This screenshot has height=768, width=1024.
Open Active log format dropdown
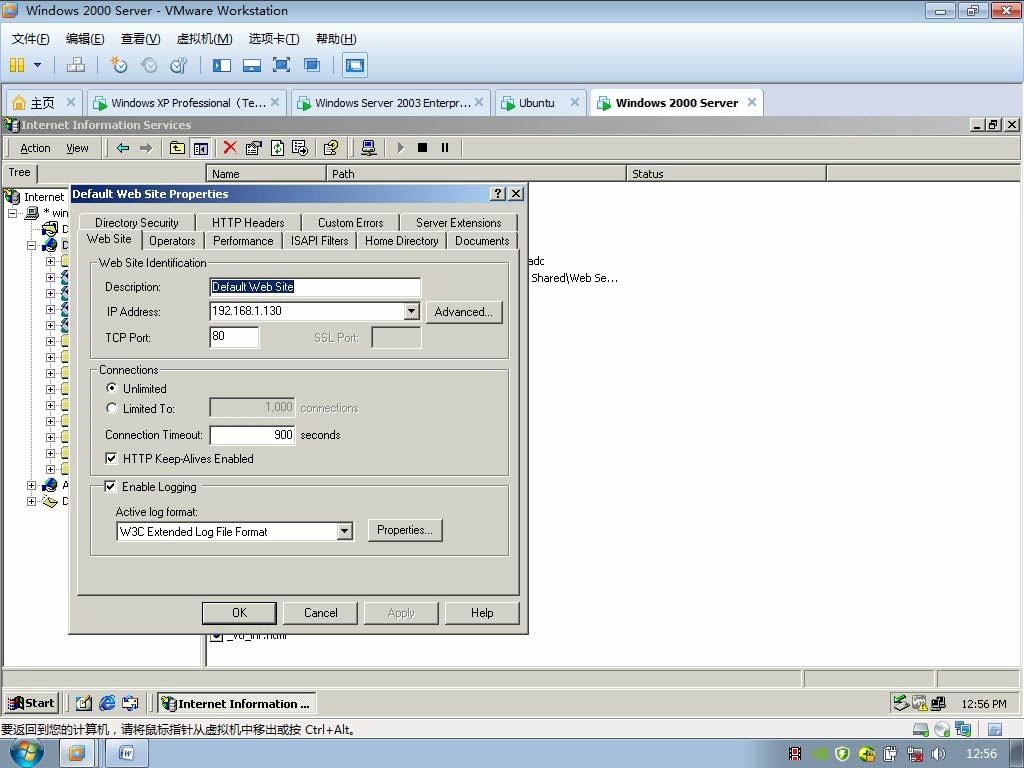click(x=345, y=532)
